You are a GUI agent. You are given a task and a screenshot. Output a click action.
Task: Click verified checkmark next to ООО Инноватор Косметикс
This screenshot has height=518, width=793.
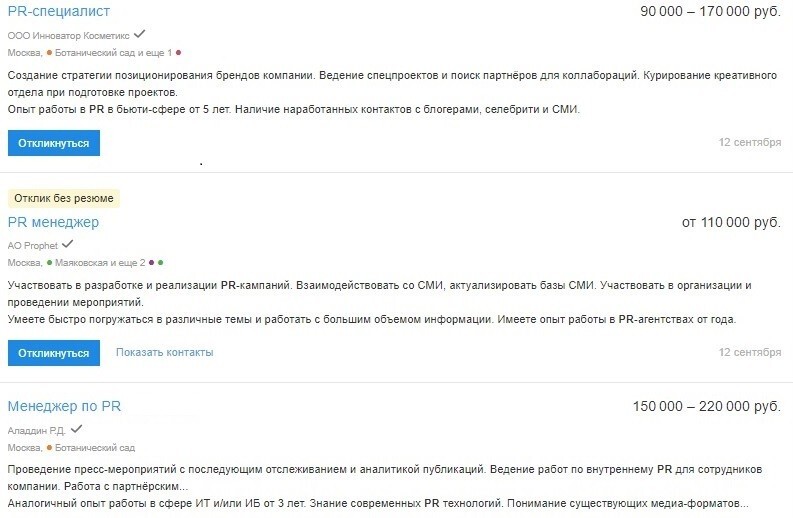tap(140, 34)
